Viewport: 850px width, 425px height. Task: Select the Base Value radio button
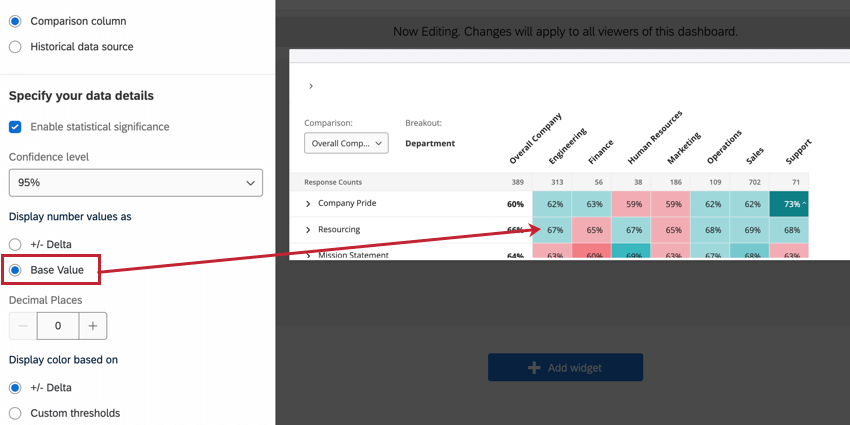(x=15, y=270)
